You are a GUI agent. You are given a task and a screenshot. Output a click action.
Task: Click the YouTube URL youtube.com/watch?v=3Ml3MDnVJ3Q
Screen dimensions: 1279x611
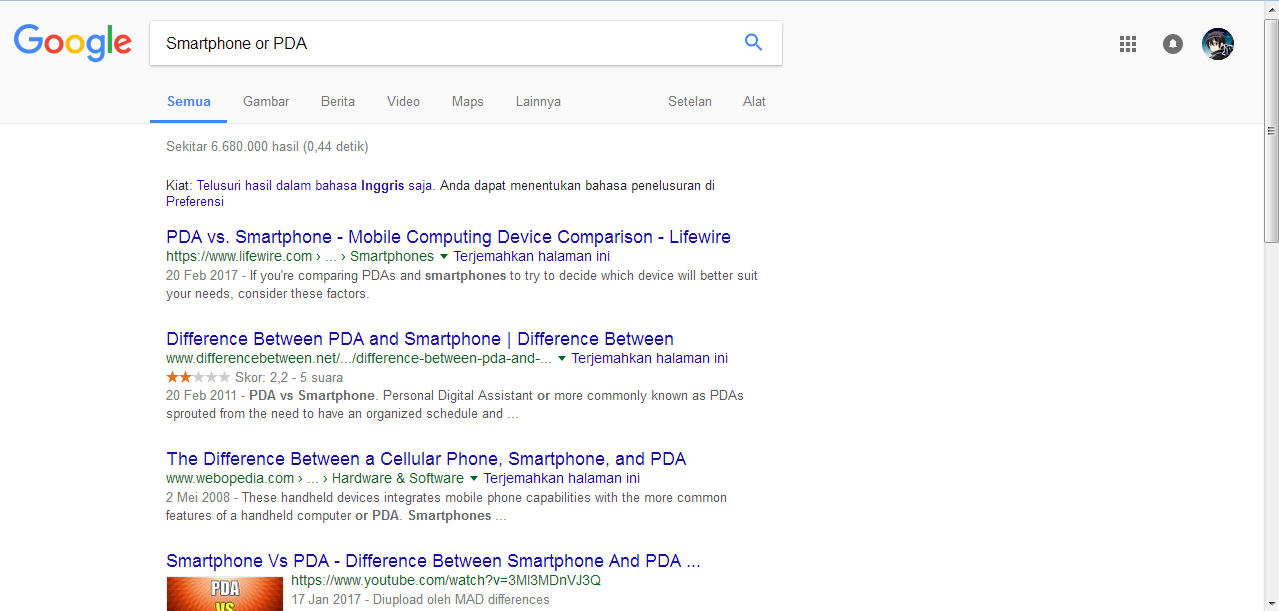[x=446, y=580]
